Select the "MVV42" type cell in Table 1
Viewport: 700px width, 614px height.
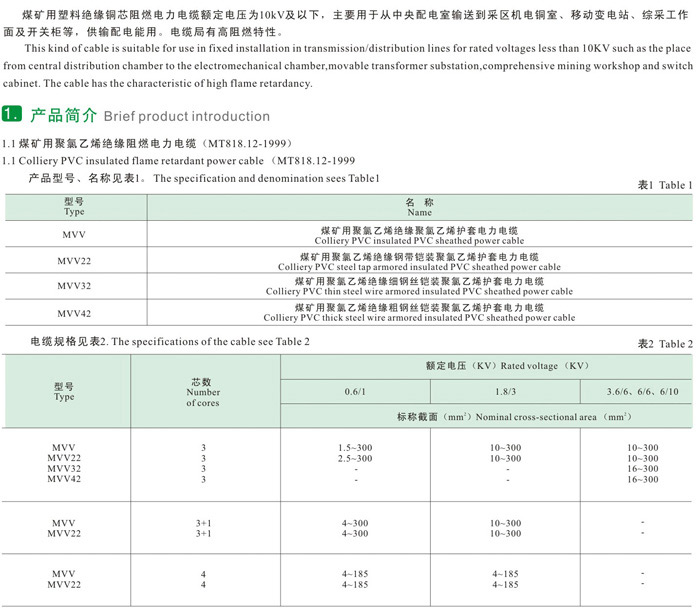click(x=74, y=313)
